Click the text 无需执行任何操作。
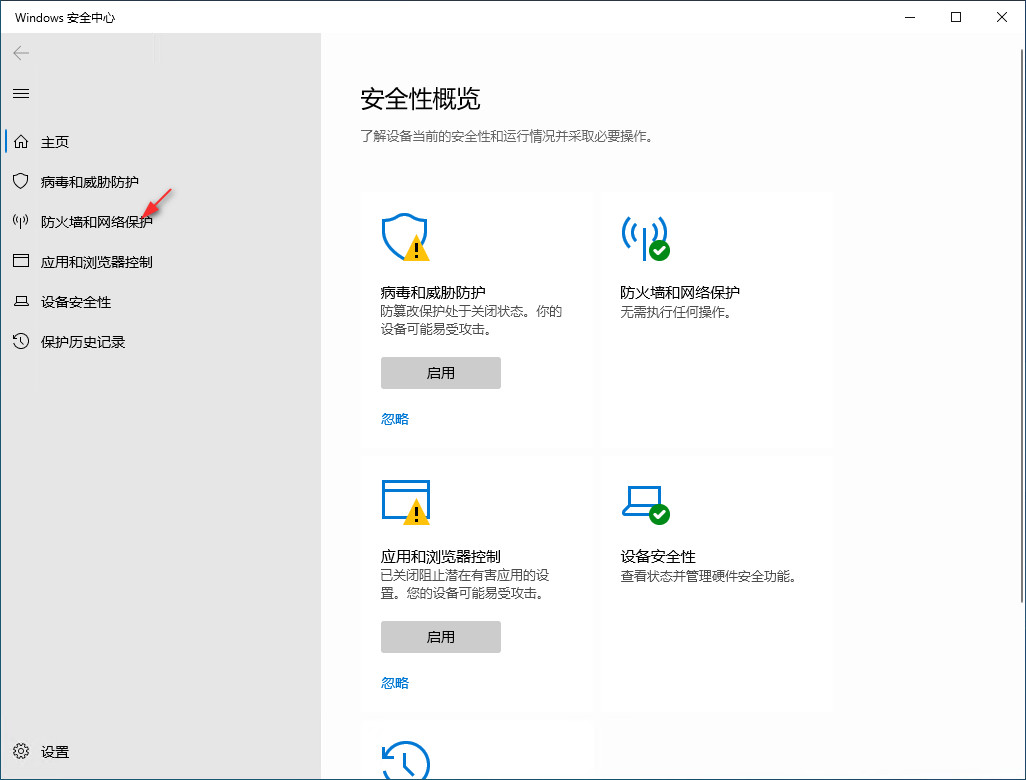 [x=679, y=312]
